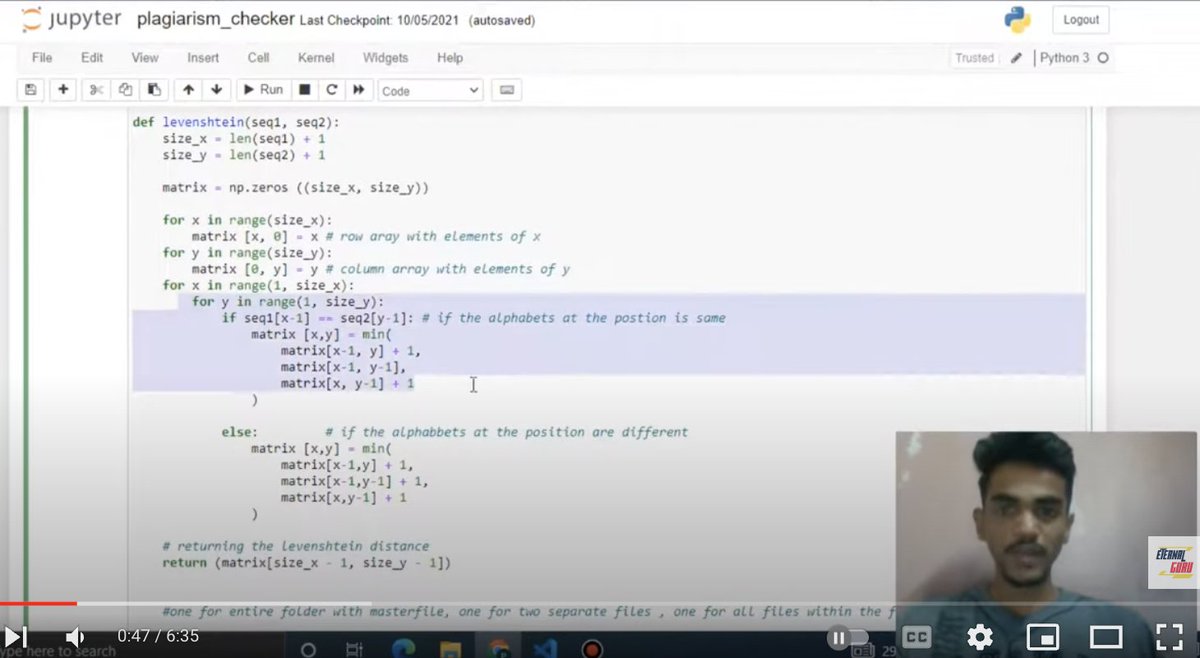Click the Logout button
Image resolution: width=1200 pixels, height=658 pixels.
(x=1081, y=20)
